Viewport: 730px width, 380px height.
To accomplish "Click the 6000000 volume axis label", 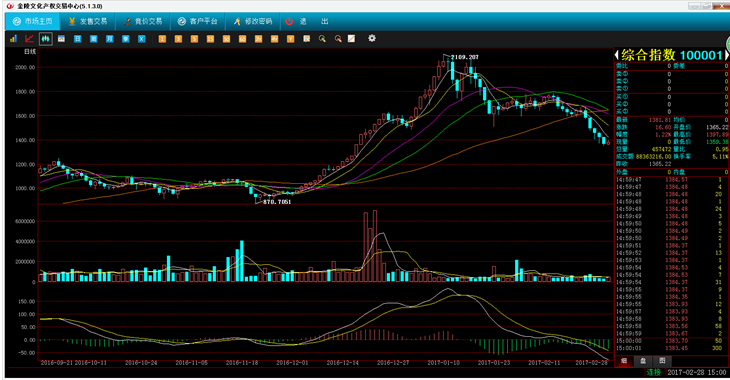I will (25, 222).
